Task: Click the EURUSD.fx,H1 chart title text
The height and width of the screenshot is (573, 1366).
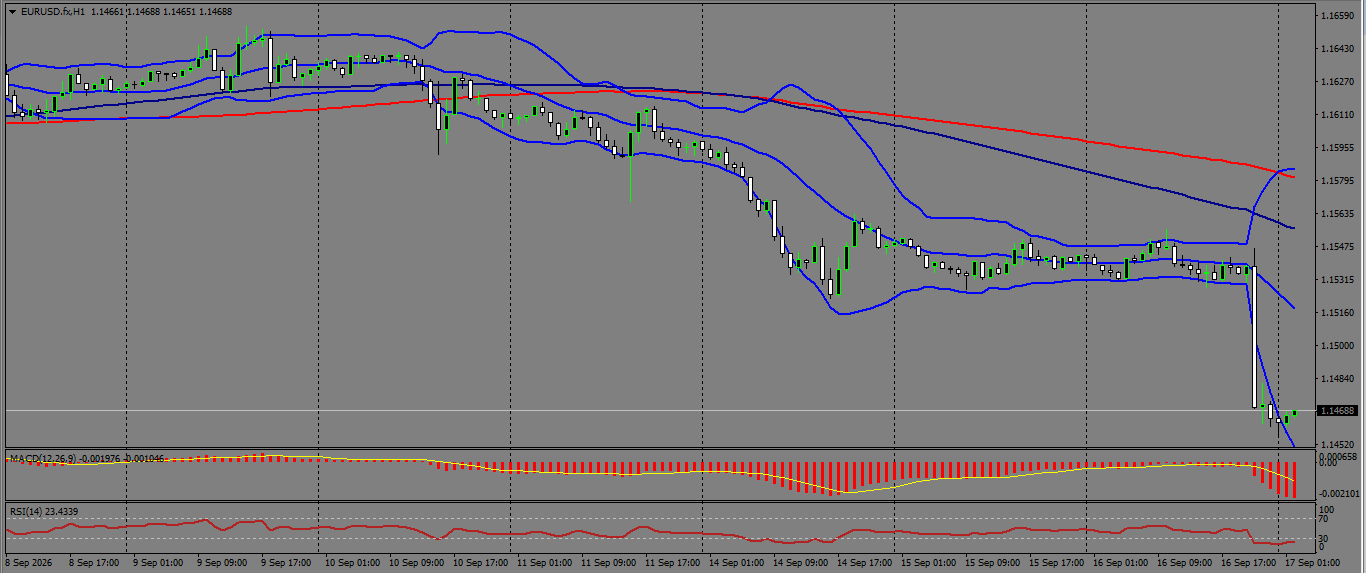Action: point(53,12)
